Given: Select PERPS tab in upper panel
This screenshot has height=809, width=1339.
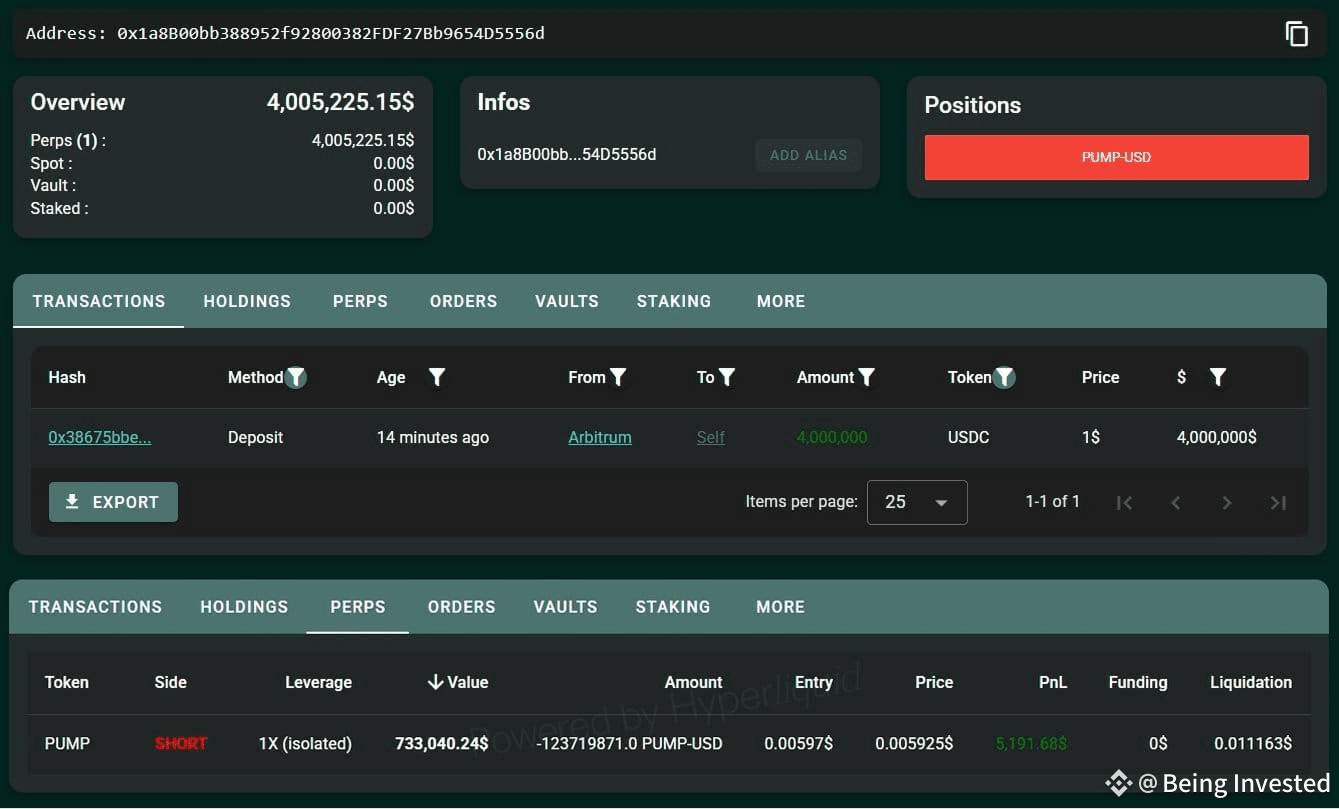Looking at the screenshot, I should click(x=360, y=301).
